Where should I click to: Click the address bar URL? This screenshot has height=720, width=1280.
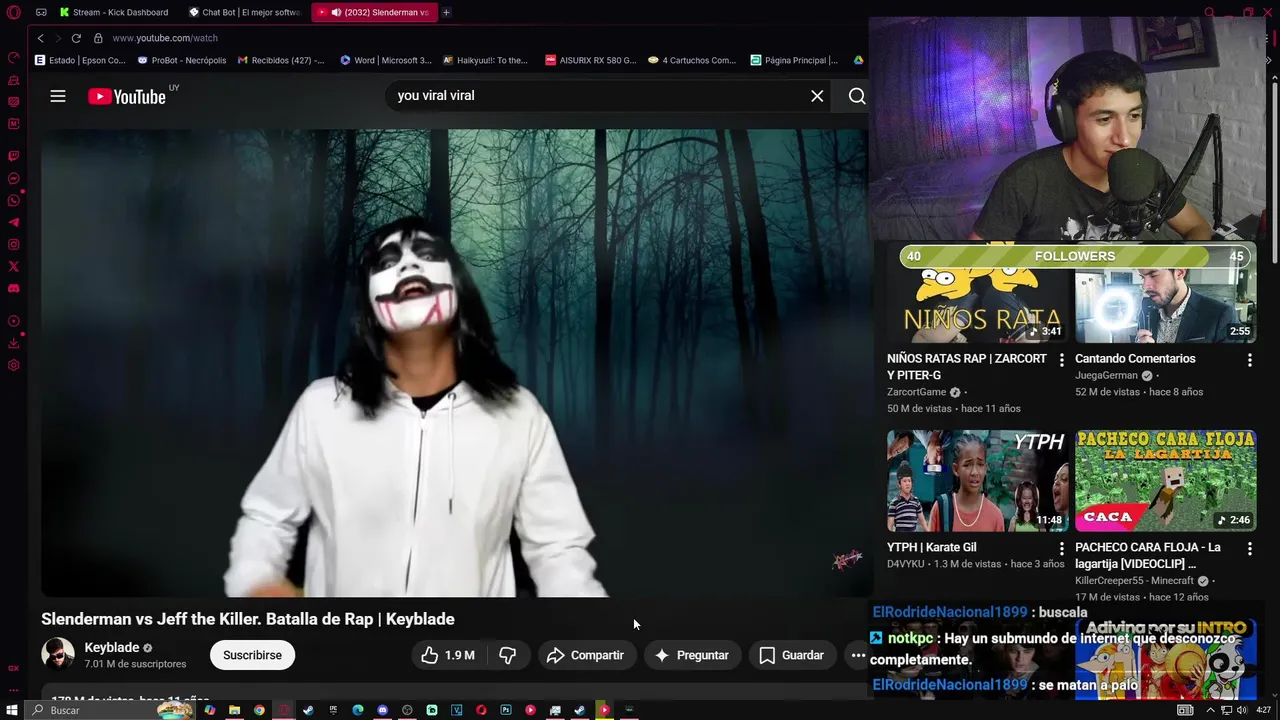tap(165, 38)
